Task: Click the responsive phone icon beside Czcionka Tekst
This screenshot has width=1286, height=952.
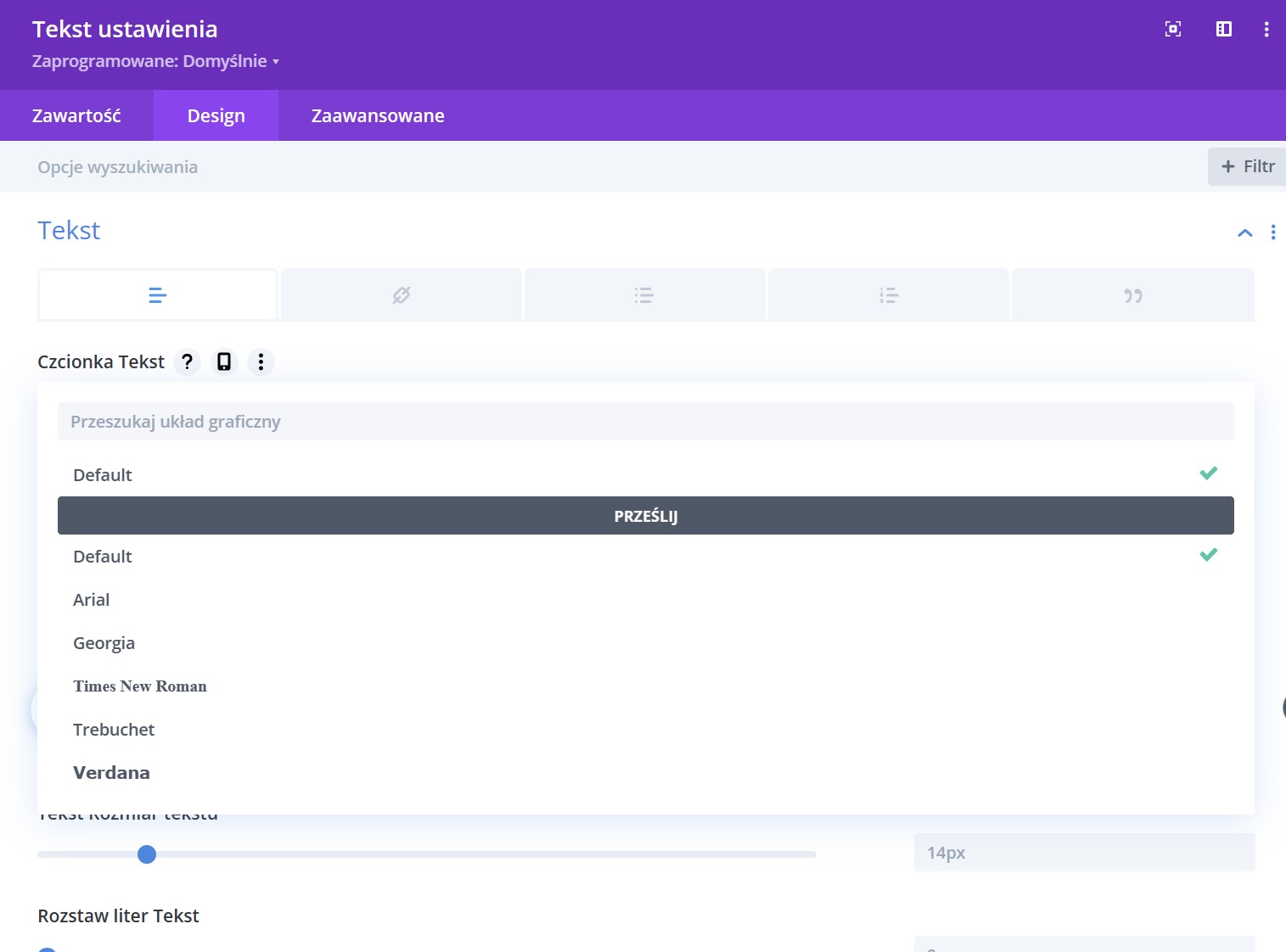Action: point(224,362)
